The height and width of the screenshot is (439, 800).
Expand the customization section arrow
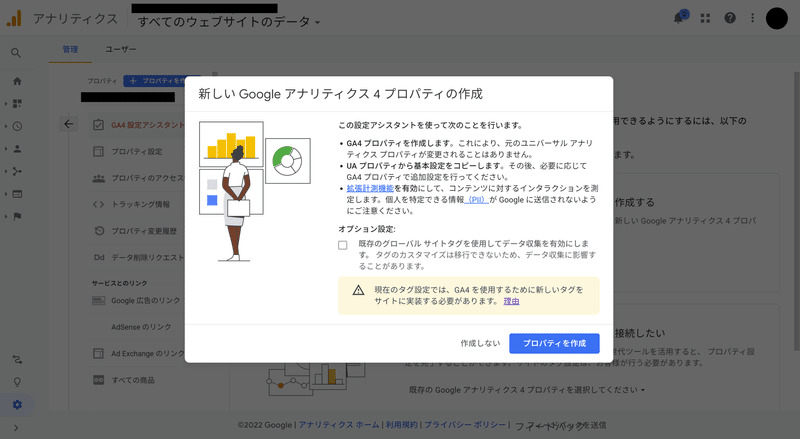[6, 104]
